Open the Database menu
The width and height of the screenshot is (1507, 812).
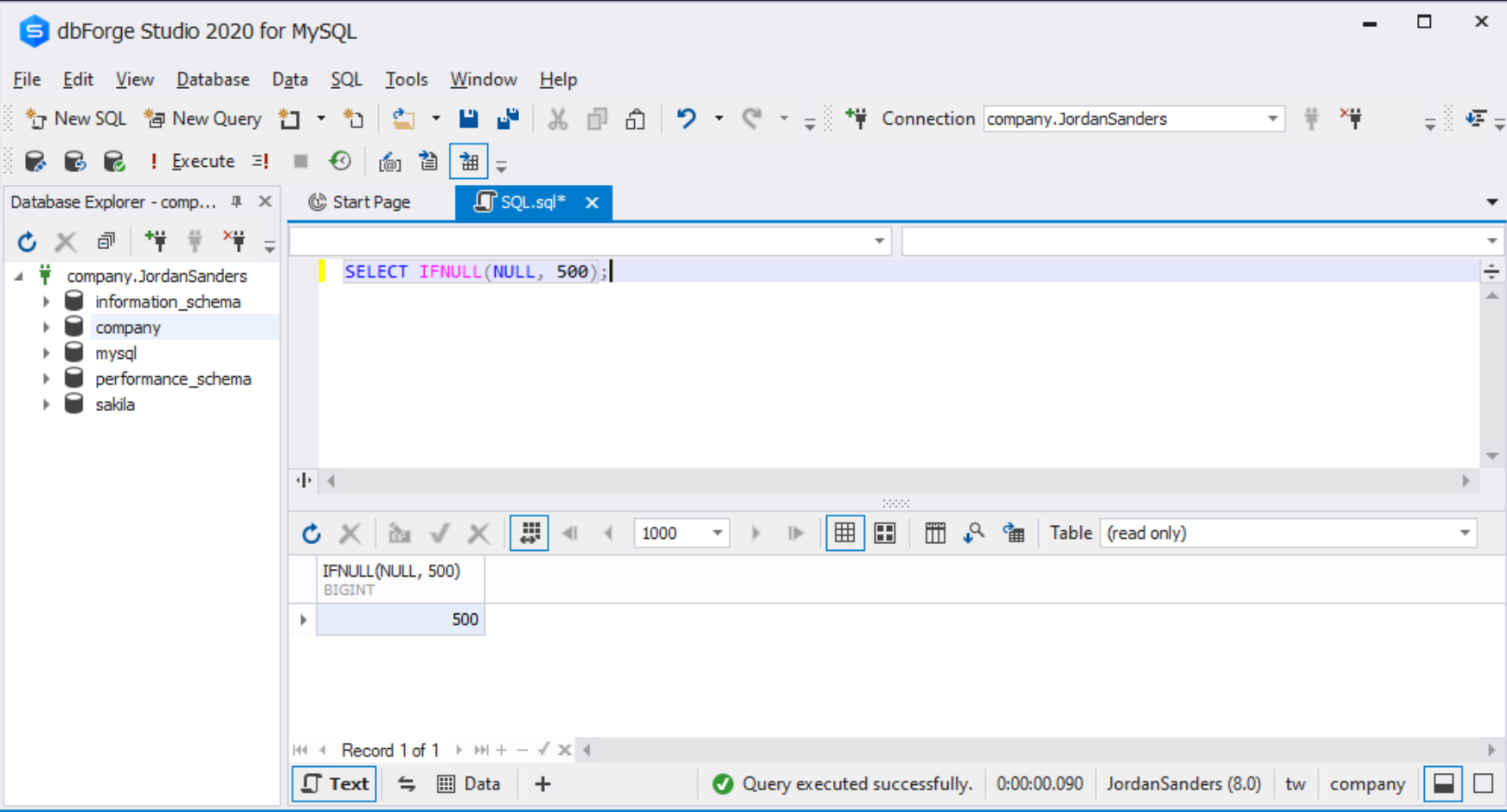(213, 80)
